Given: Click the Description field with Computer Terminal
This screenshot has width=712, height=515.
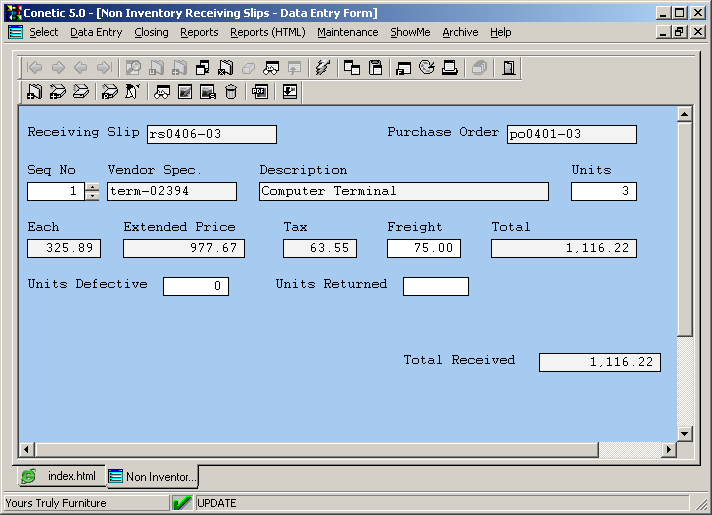Looking at the screenshot, I should 403,191.
